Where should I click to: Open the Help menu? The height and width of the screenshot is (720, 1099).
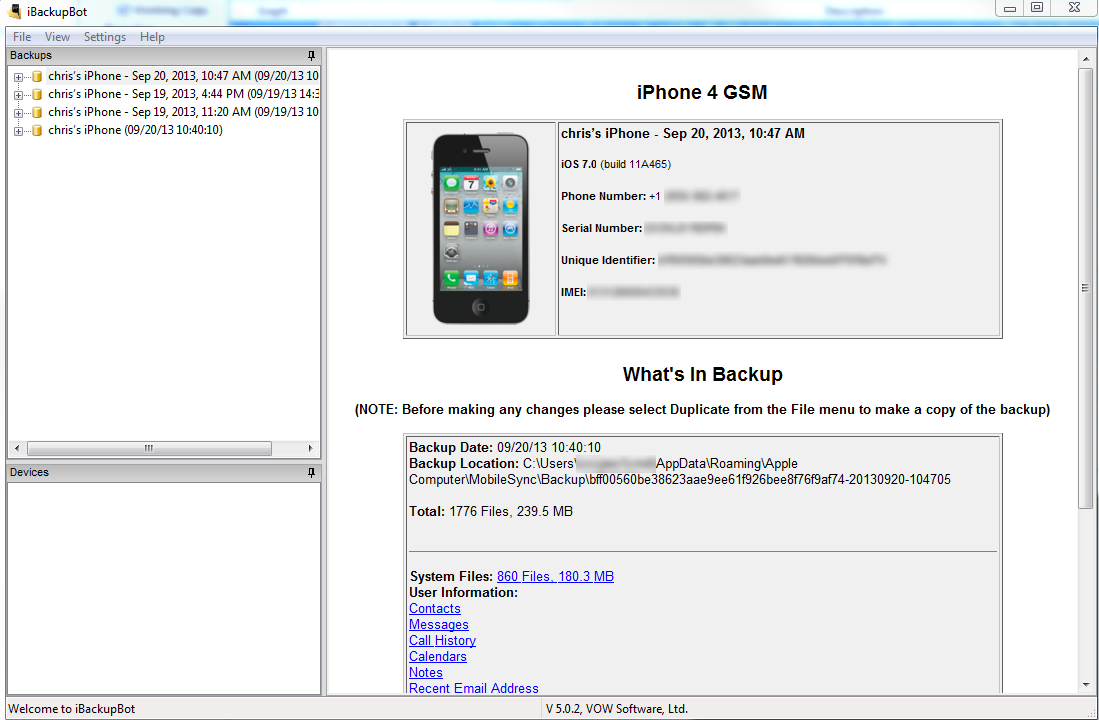click(x=152, y=37)
